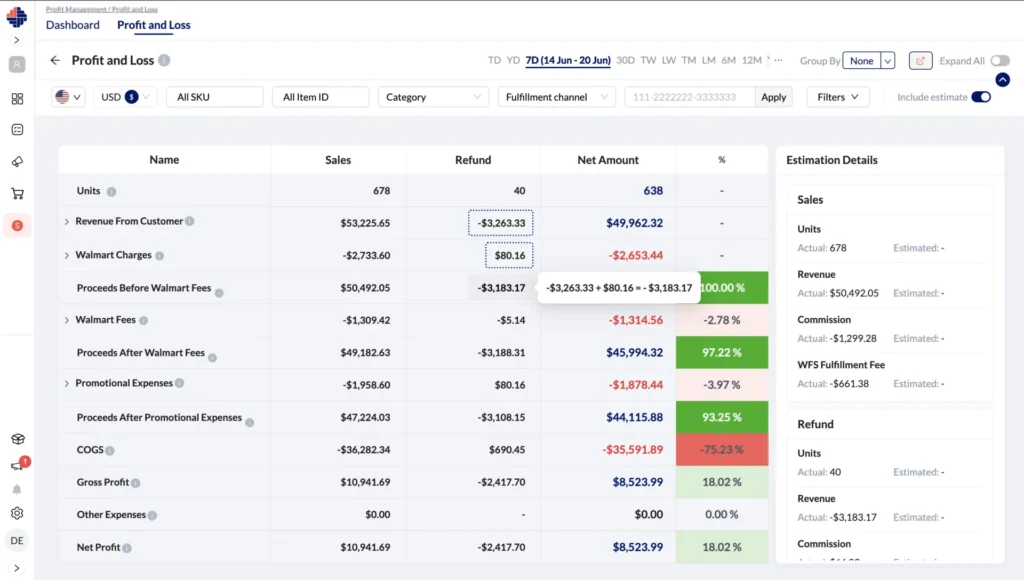This screenshot has width=1024, height=580.
Task: Click the bottom sidebar expand chevron
Action: click(x=17, y=568)
